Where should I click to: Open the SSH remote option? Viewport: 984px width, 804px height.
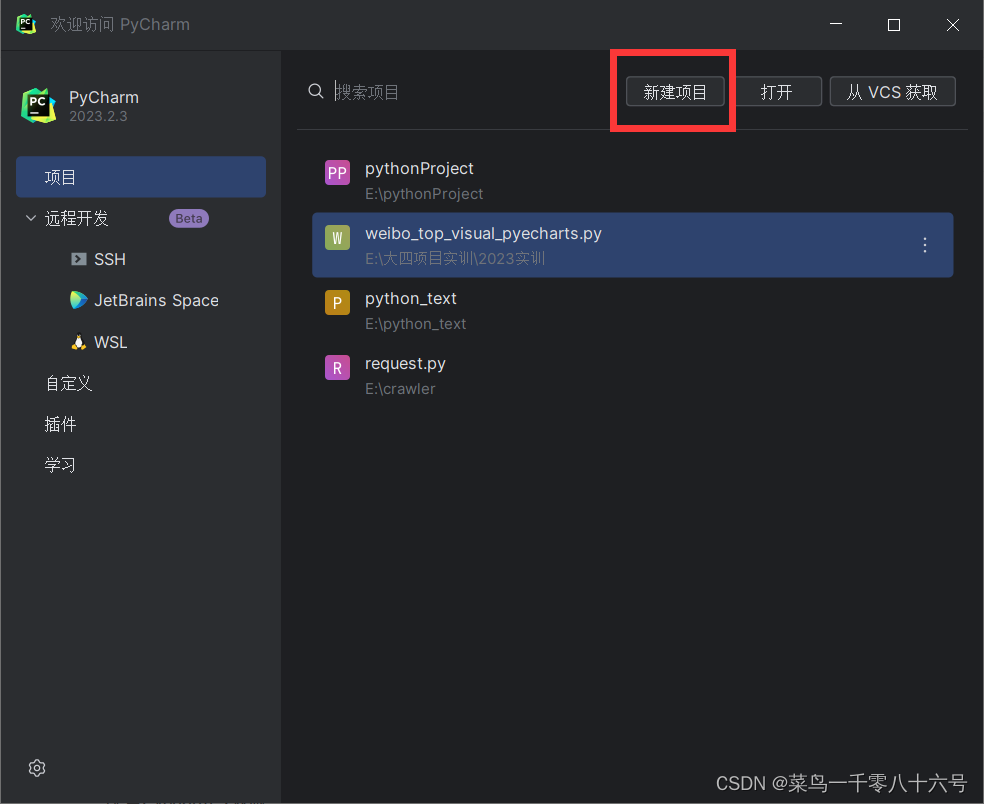(x=110, y=259)
